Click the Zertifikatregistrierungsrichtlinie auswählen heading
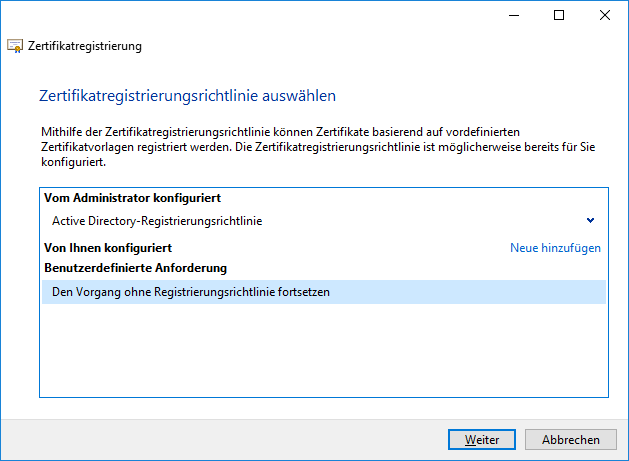The image size is (629, 461). click(187, 96)
